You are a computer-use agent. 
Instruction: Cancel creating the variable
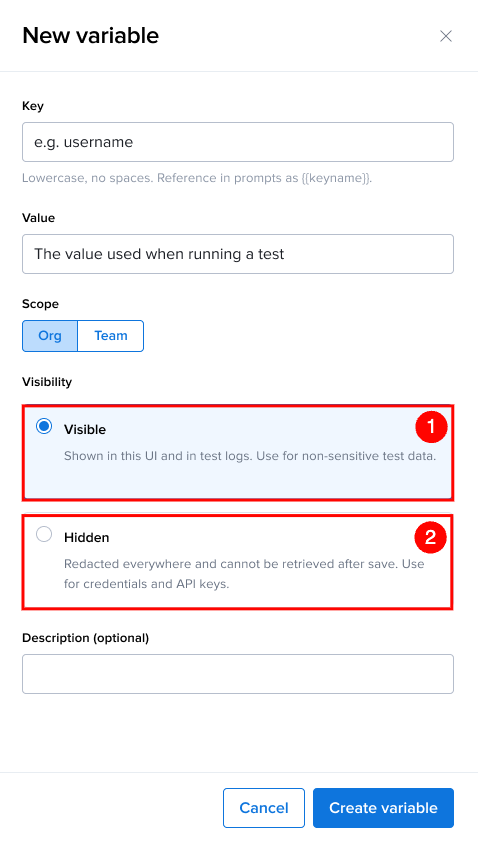tap(264, 808)
